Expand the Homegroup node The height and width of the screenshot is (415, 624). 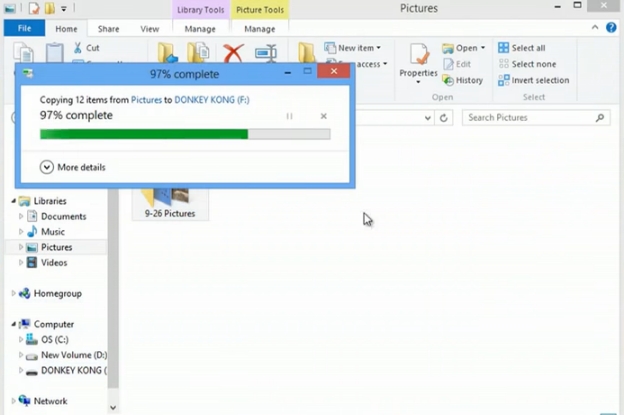click(x=13, y=293)
